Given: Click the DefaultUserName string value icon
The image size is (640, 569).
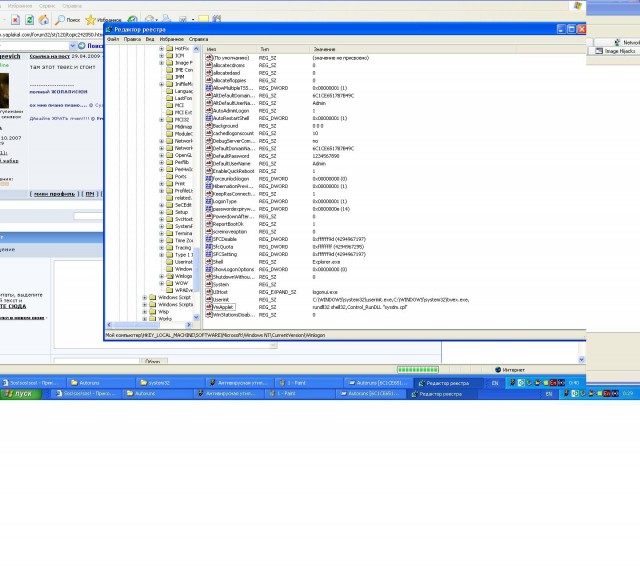Looking at the screenshot, I should (209, 163).
